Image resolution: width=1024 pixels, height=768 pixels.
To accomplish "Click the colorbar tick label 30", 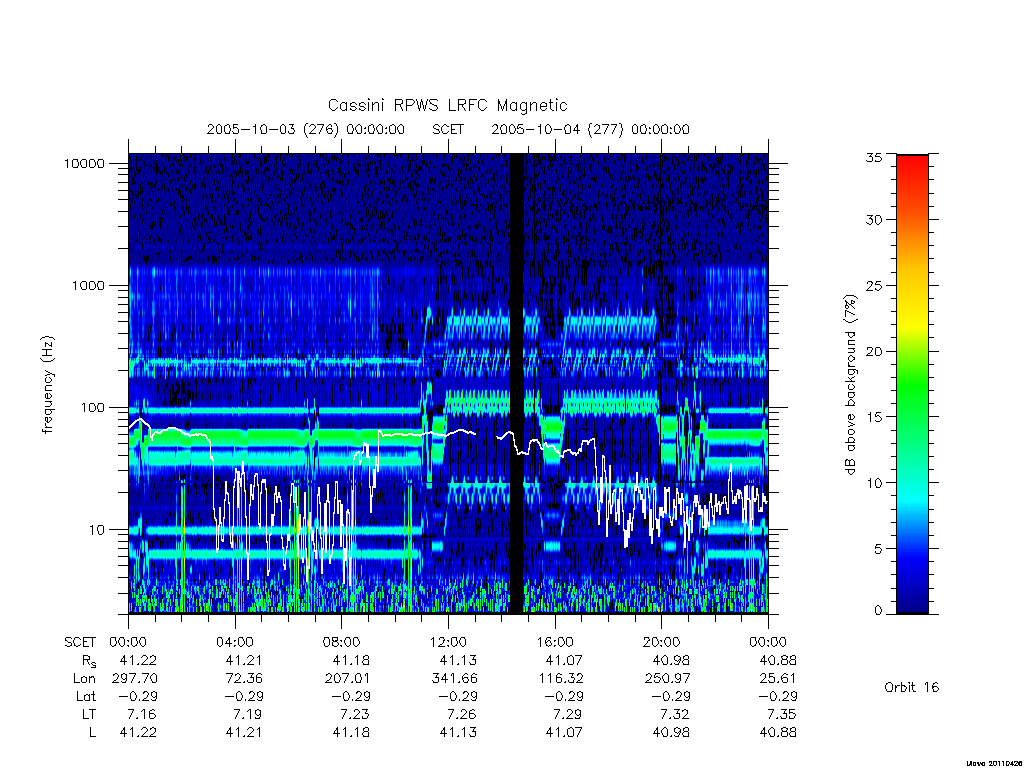I will tap(874, 219).
